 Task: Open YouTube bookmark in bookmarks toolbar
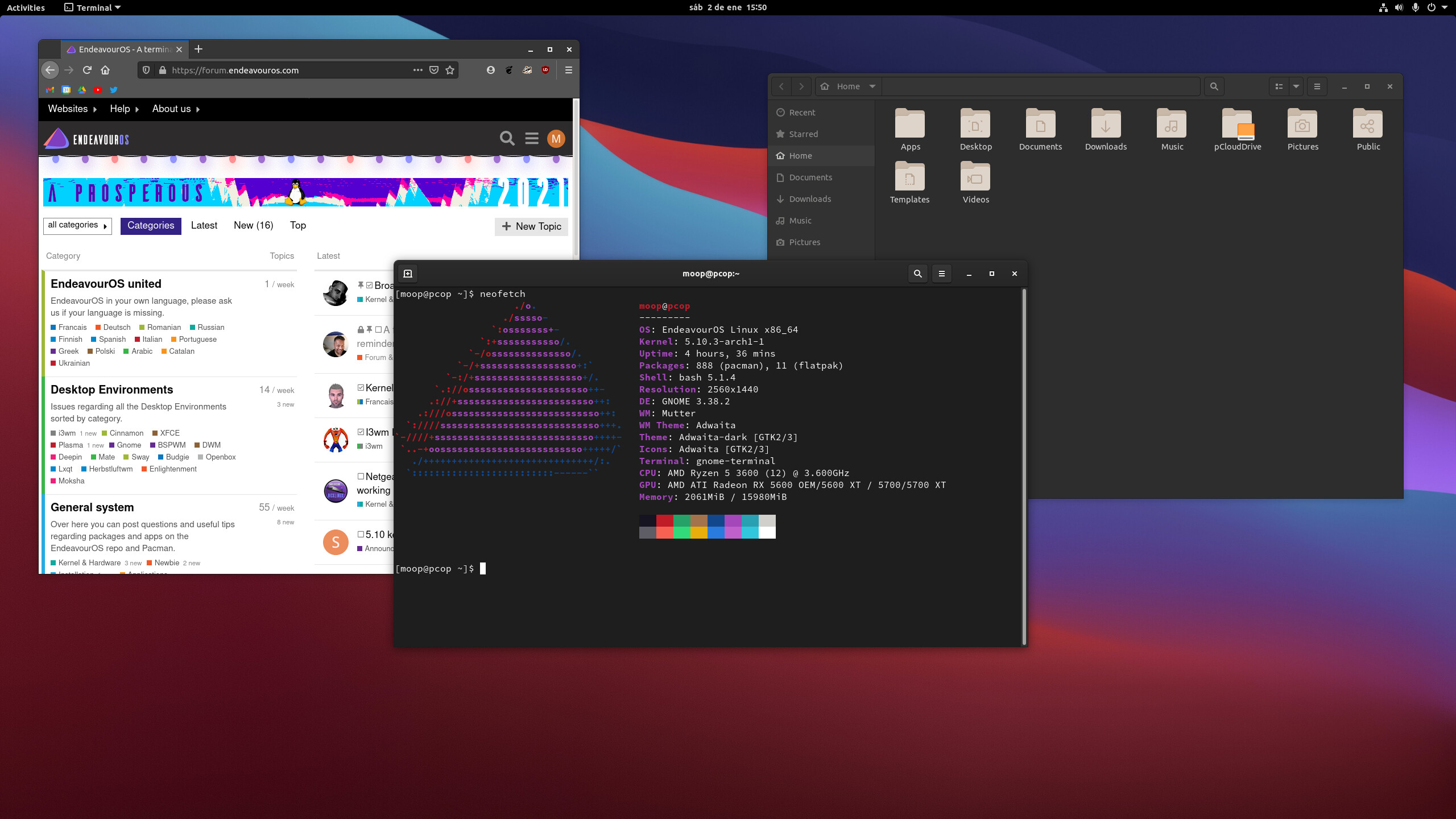98,90
